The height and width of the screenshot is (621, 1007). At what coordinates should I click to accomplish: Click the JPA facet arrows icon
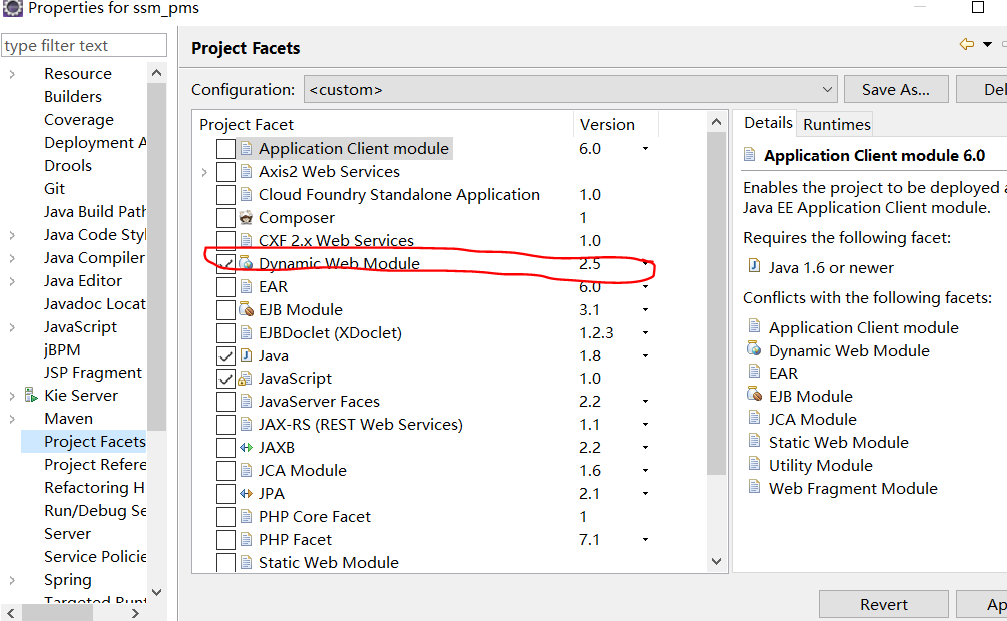[246, 494]
